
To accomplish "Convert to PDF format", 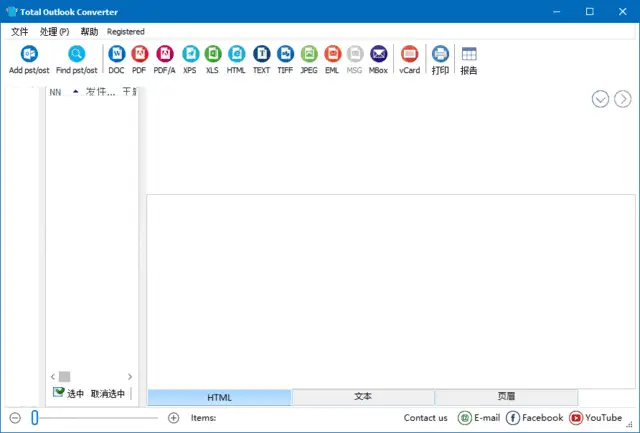I will (140, 54).
